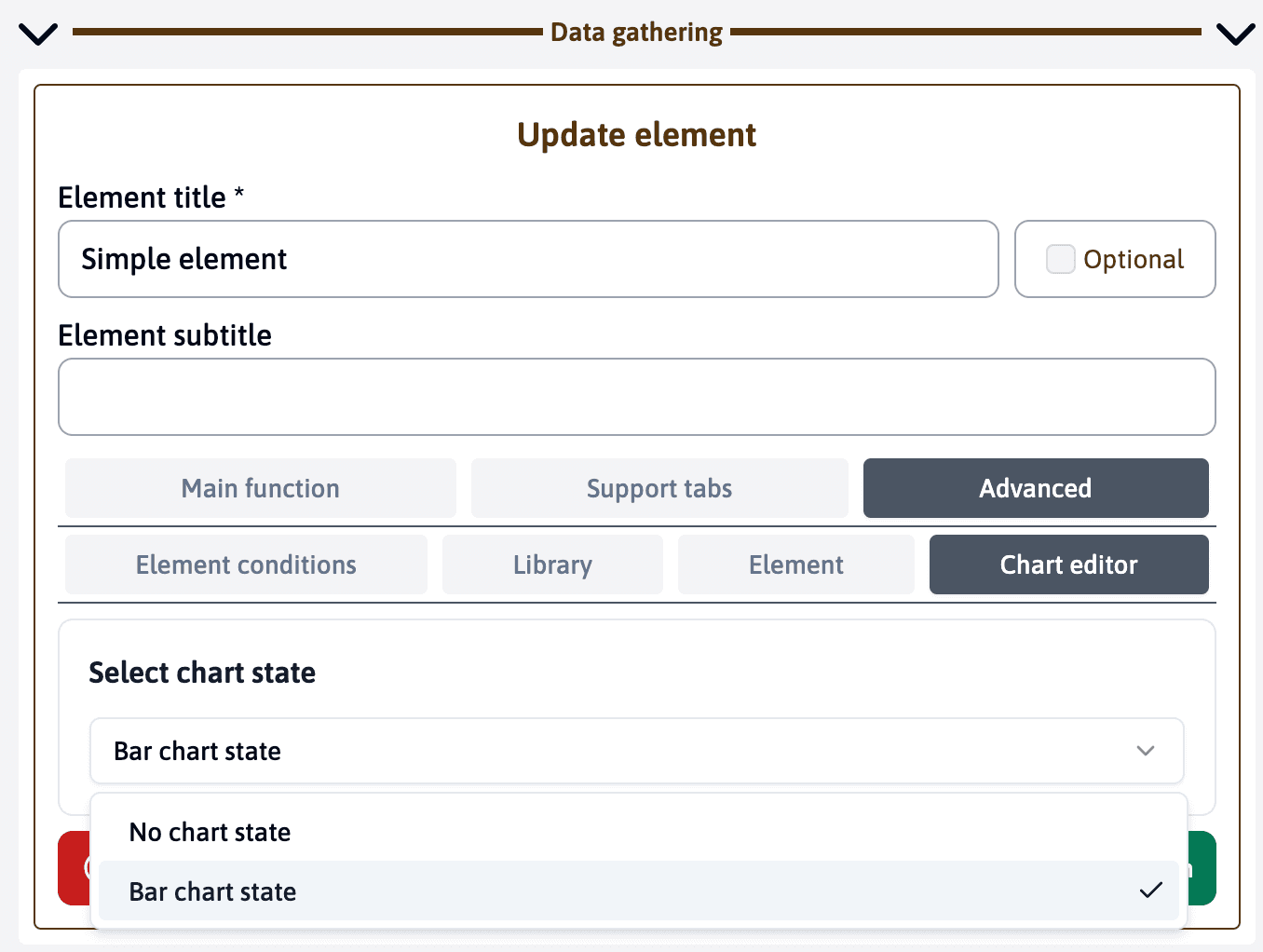Select No chart state from the dropdown
The width and height of the screenshot is (1263, 952).
pyautogui.click(x=209, y=832)
